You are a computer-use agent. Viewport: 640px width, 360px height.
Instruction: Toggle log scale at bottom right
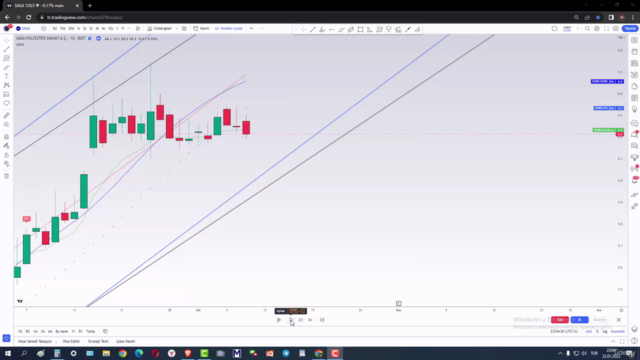(605, 331)
